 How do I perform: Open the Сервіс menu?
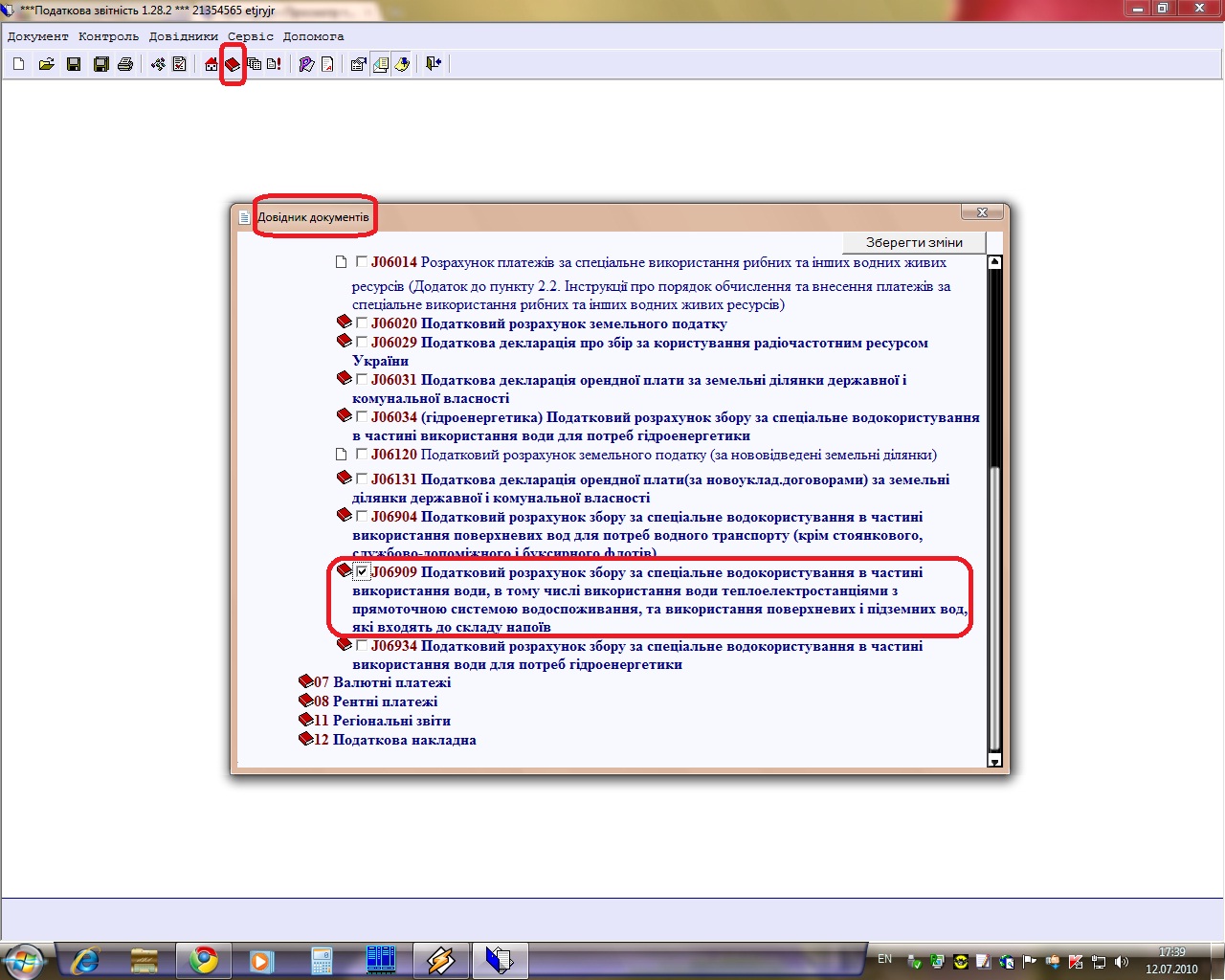click(250, 36)
